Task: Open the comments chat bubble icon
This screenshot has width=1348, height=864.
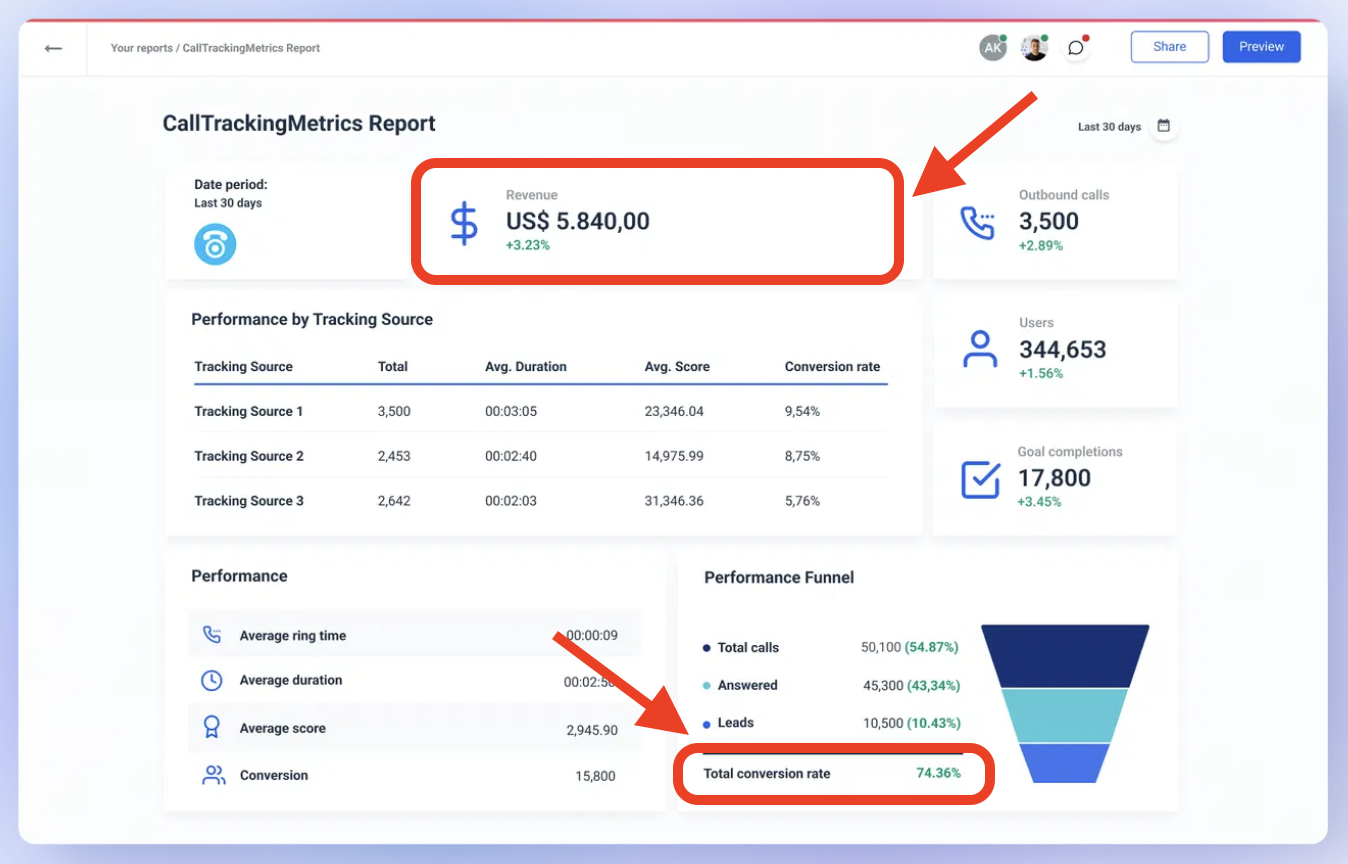Action: point(1076,48)
